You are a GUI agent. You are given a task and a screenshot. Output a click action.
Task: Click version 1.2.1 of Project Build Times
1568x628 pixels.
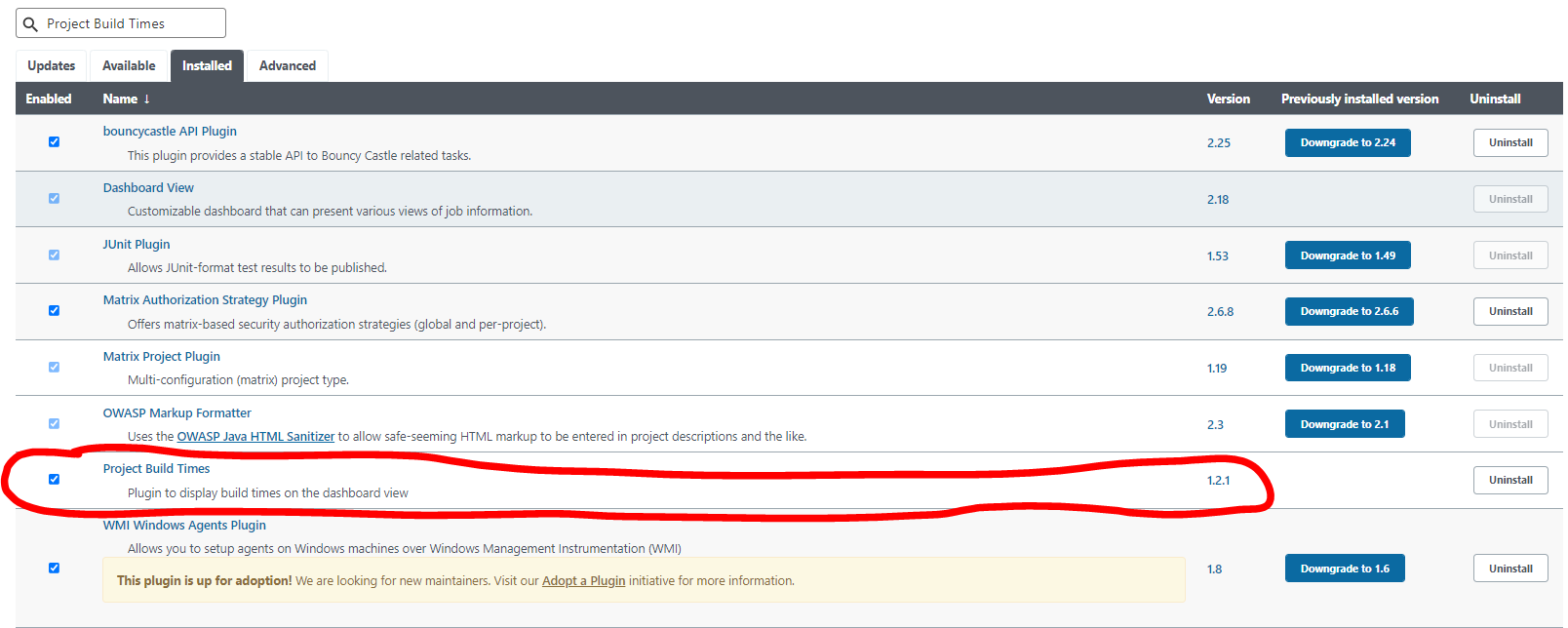point(1218,480)
